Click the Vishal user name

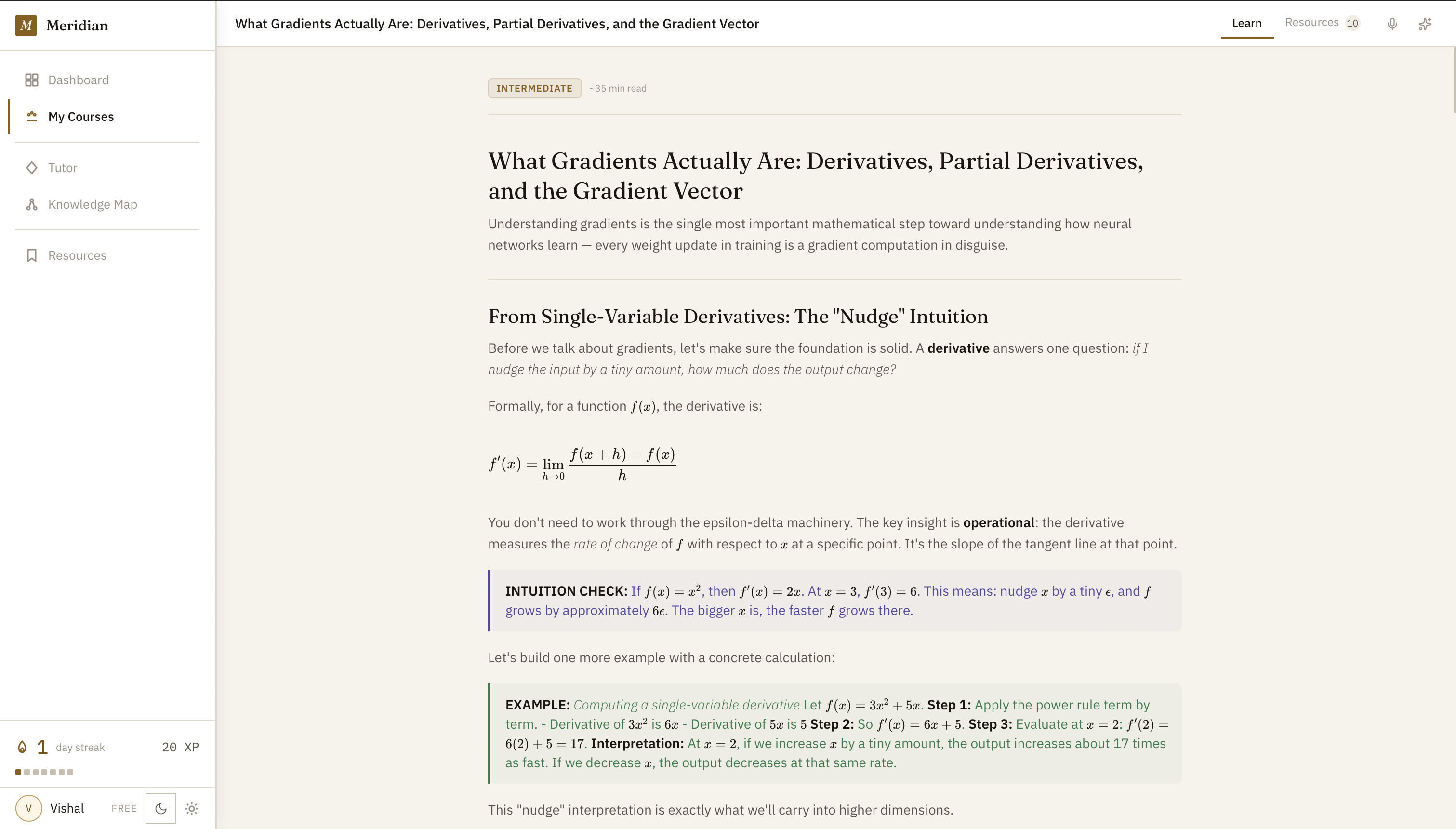point(66,808)
